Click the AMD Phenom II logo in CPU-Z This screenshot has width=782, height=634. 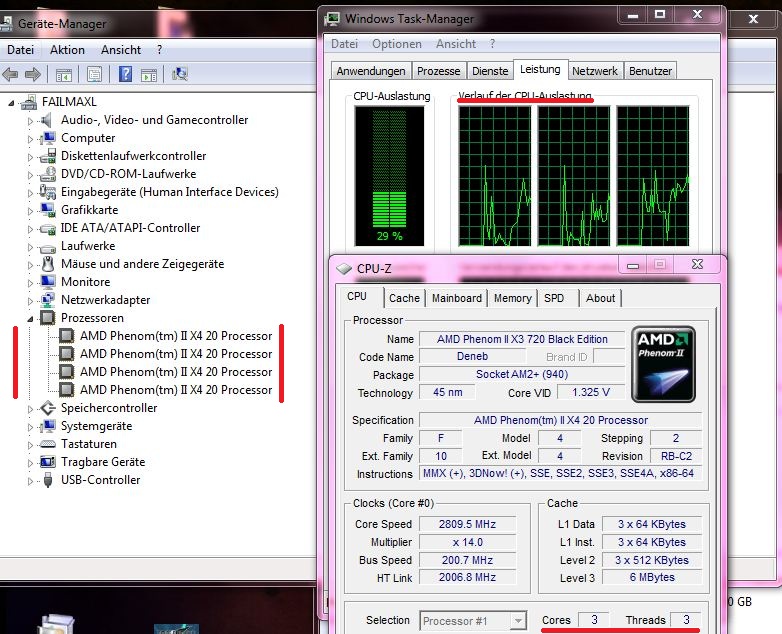663,364
